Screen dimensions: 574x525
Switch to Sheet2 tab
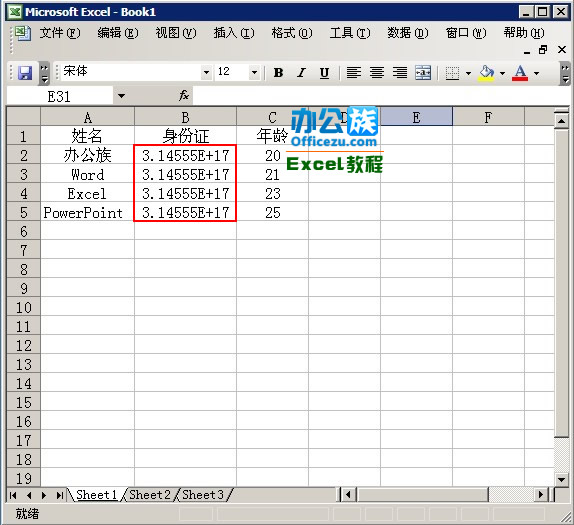[x=150, y=495]
